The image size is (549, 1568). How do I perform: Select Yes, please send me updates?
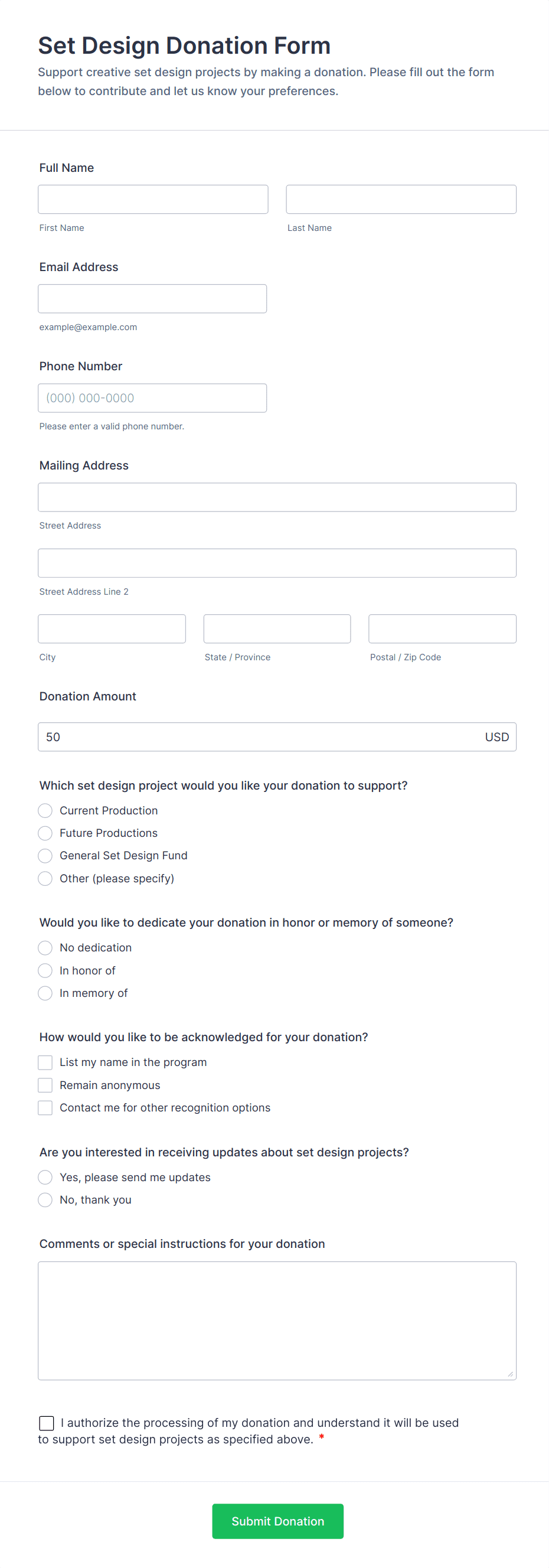click(45, 1177)
